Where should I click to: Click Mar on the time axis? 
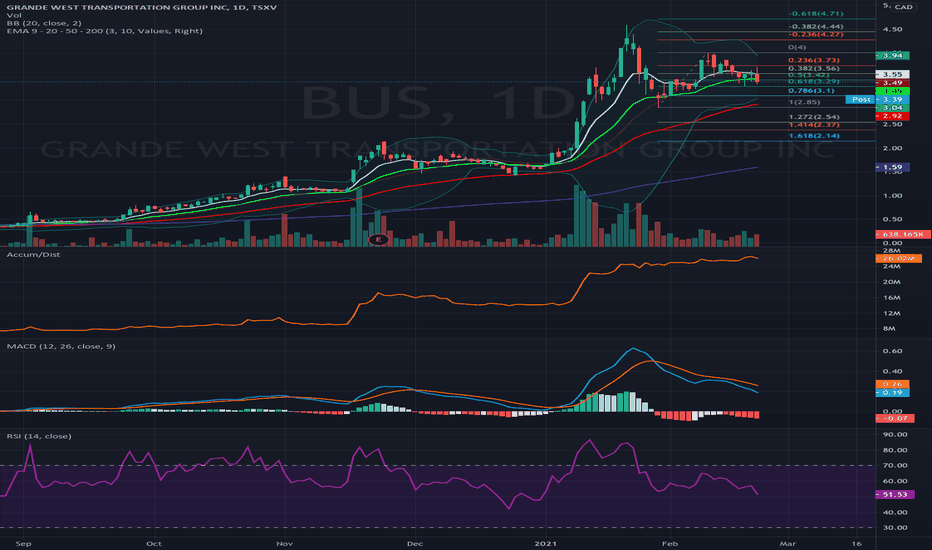pyautogui.click(x=788, y=543)
